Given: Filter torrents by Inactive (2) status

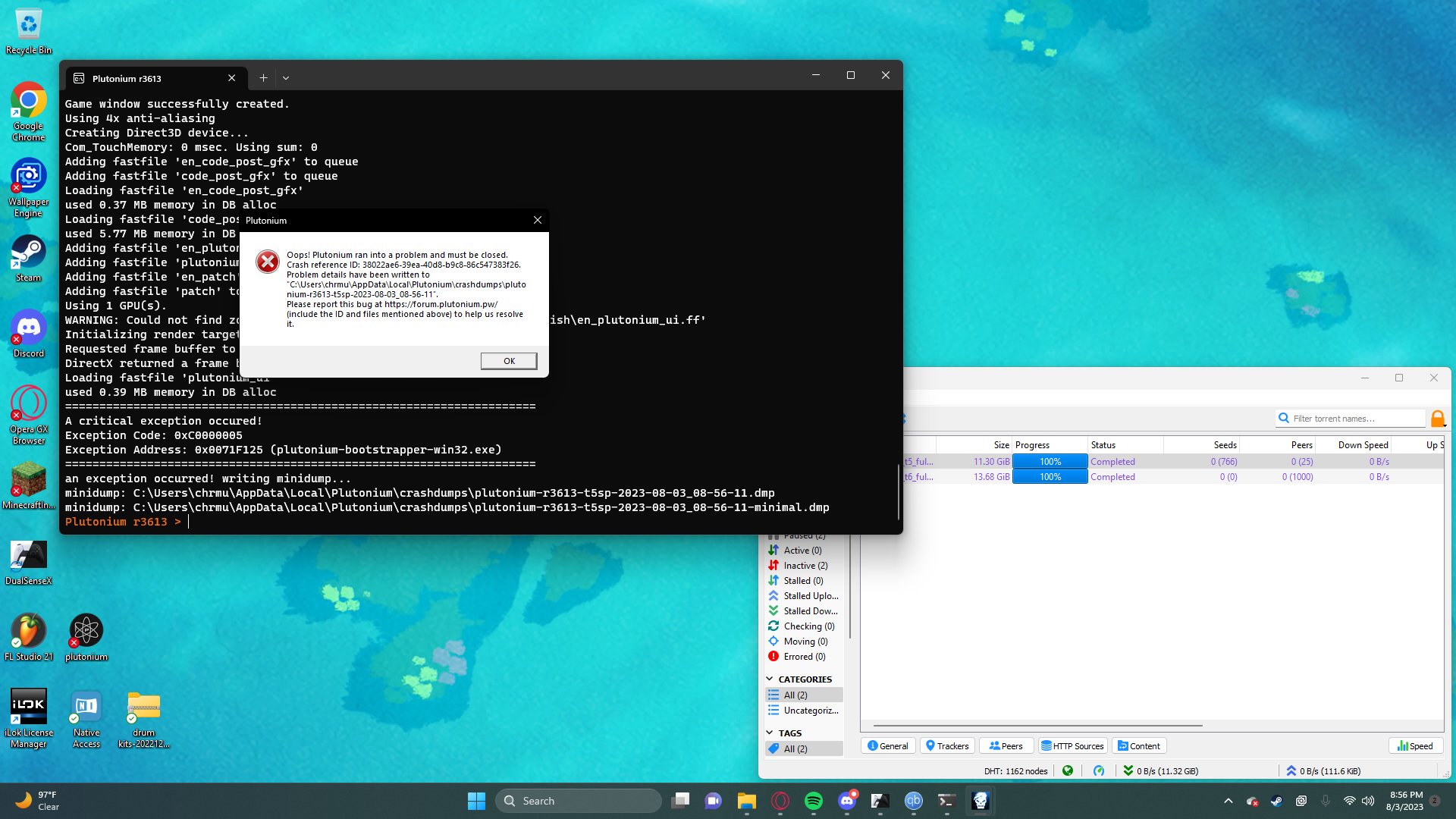Looking at the screenshot, I should point(802,566).
